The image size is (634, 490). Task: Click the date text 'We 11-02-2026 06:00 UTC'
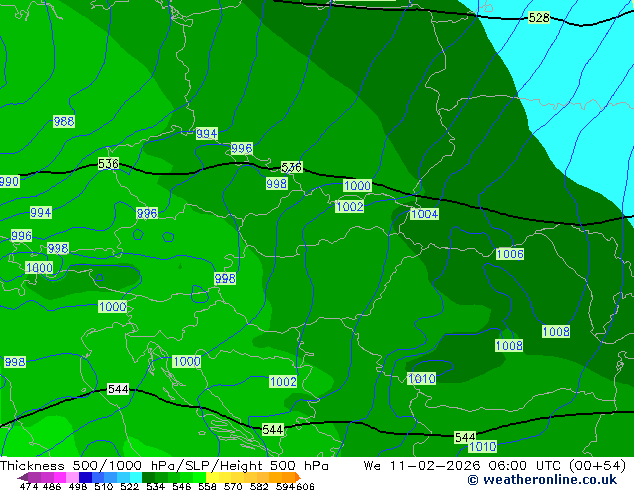click(x=462, y=465)
